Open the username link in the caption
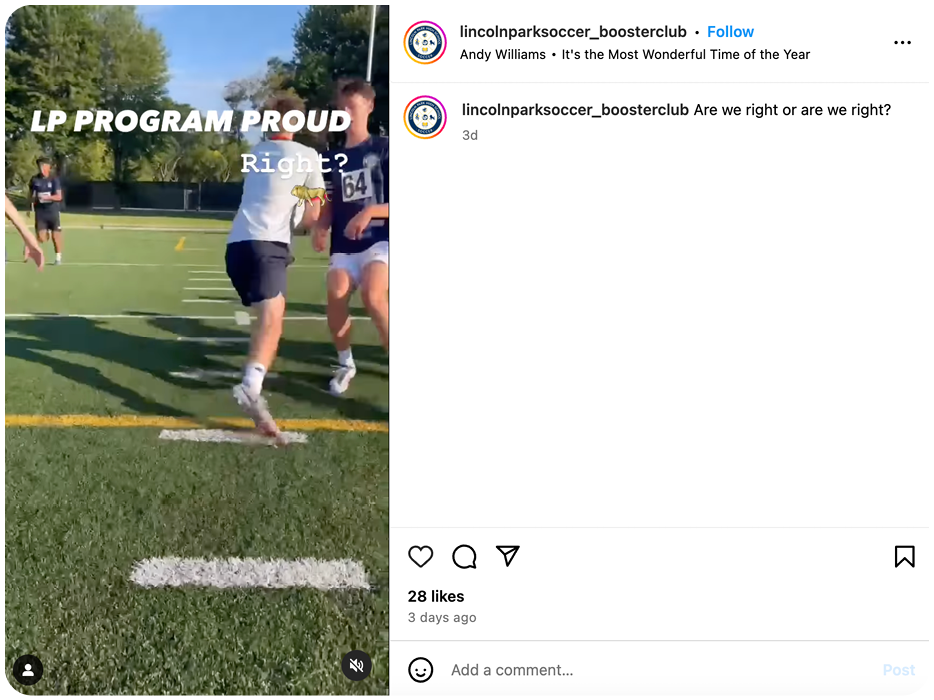This screenshot has width=934, height=700. tap(575, 110)
